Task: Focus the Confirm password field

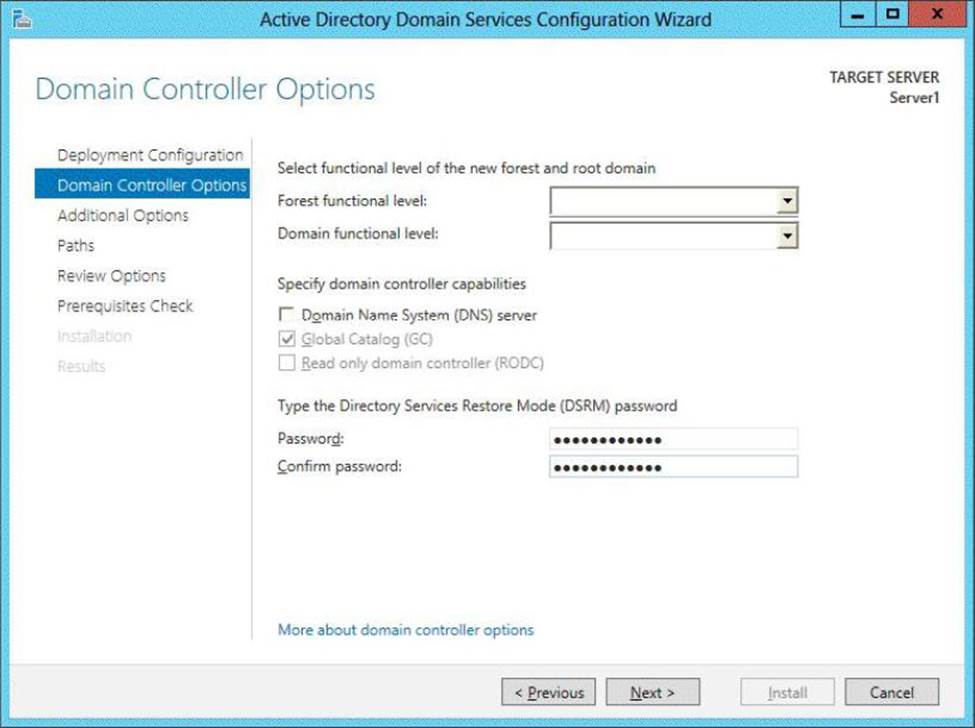Action: (x=673, y=467)
